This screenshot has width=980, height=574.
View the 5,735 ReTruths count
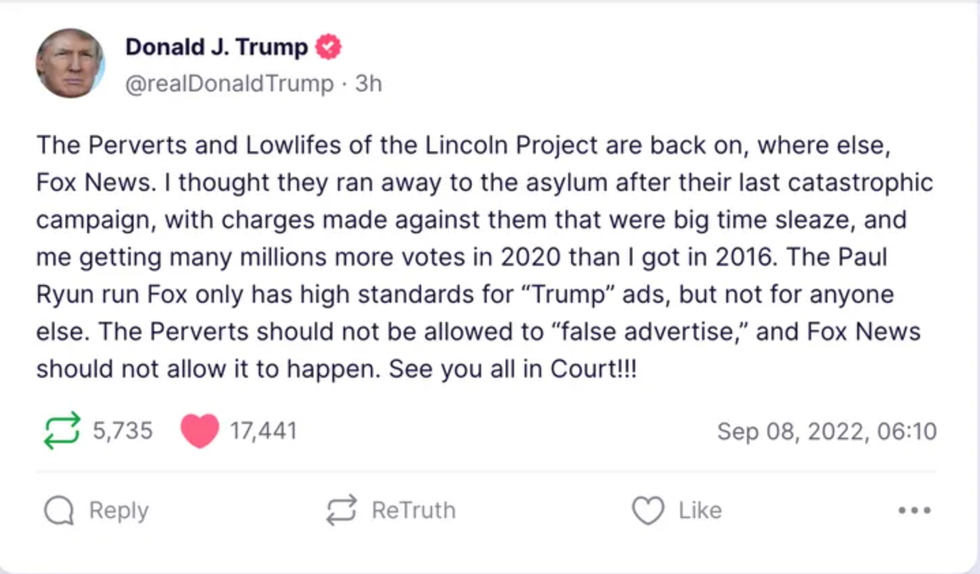(x=123, y=431)
